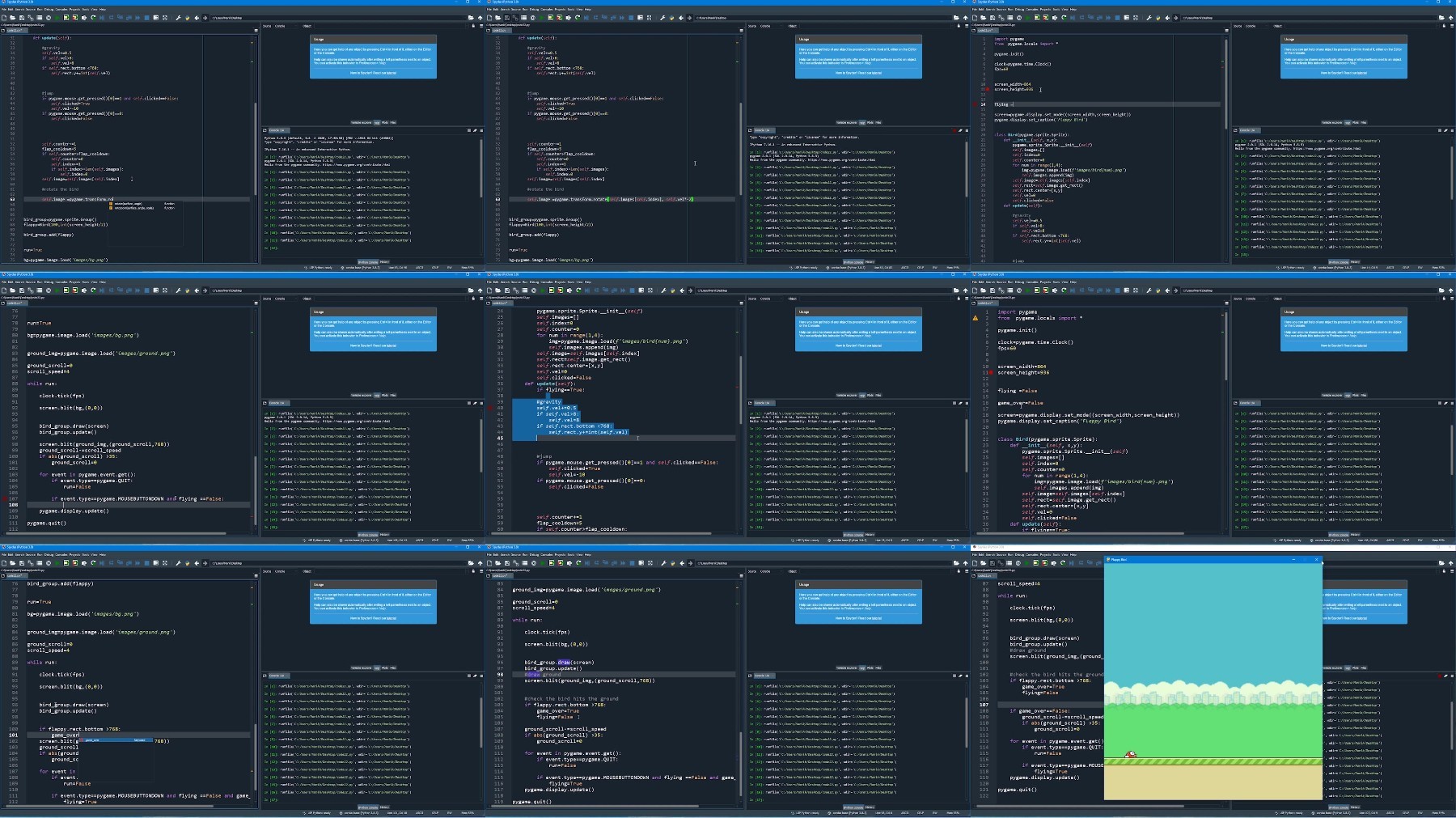
Task: Click conda base Python status in top-left window
Action: click(360, 268)
